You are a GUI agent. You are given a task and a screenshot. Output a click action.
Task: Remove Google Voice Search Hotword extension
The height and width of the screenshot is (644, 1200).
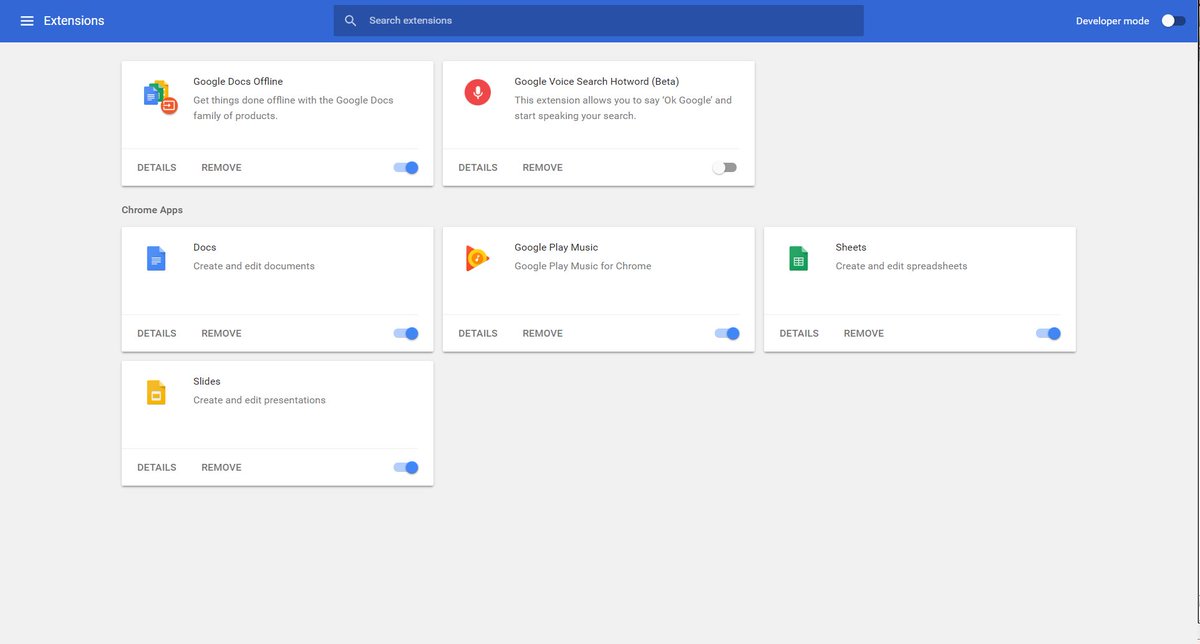pyautogui.click(x=542, y=168)
